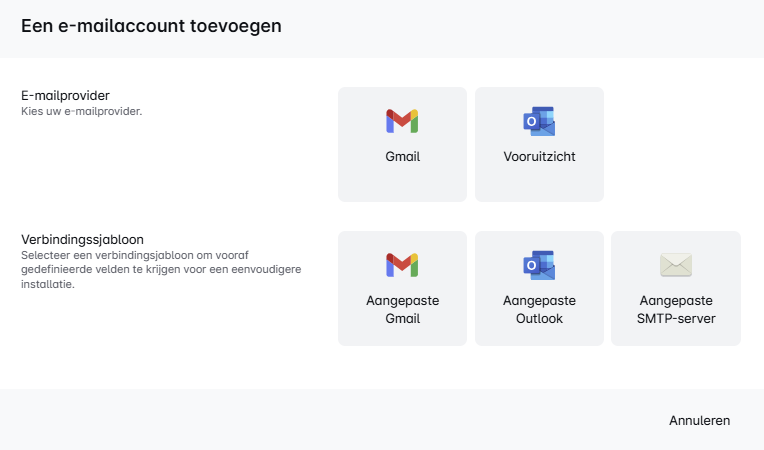Click the "Een e-mailaccount toevoegen" heading
764x450 pixels.
pyautogui.click(x=151, y=26)
